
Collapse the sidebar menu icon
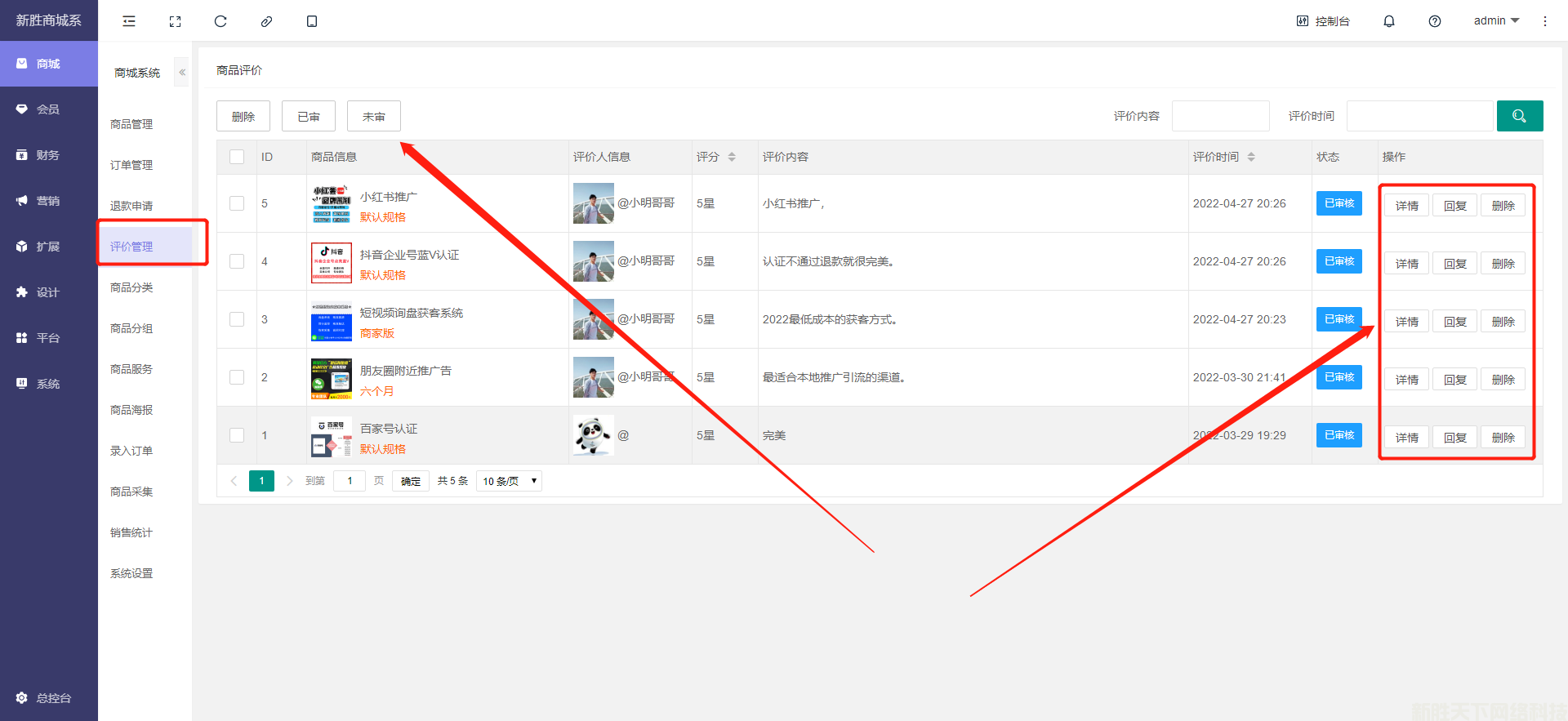point(129,21)
